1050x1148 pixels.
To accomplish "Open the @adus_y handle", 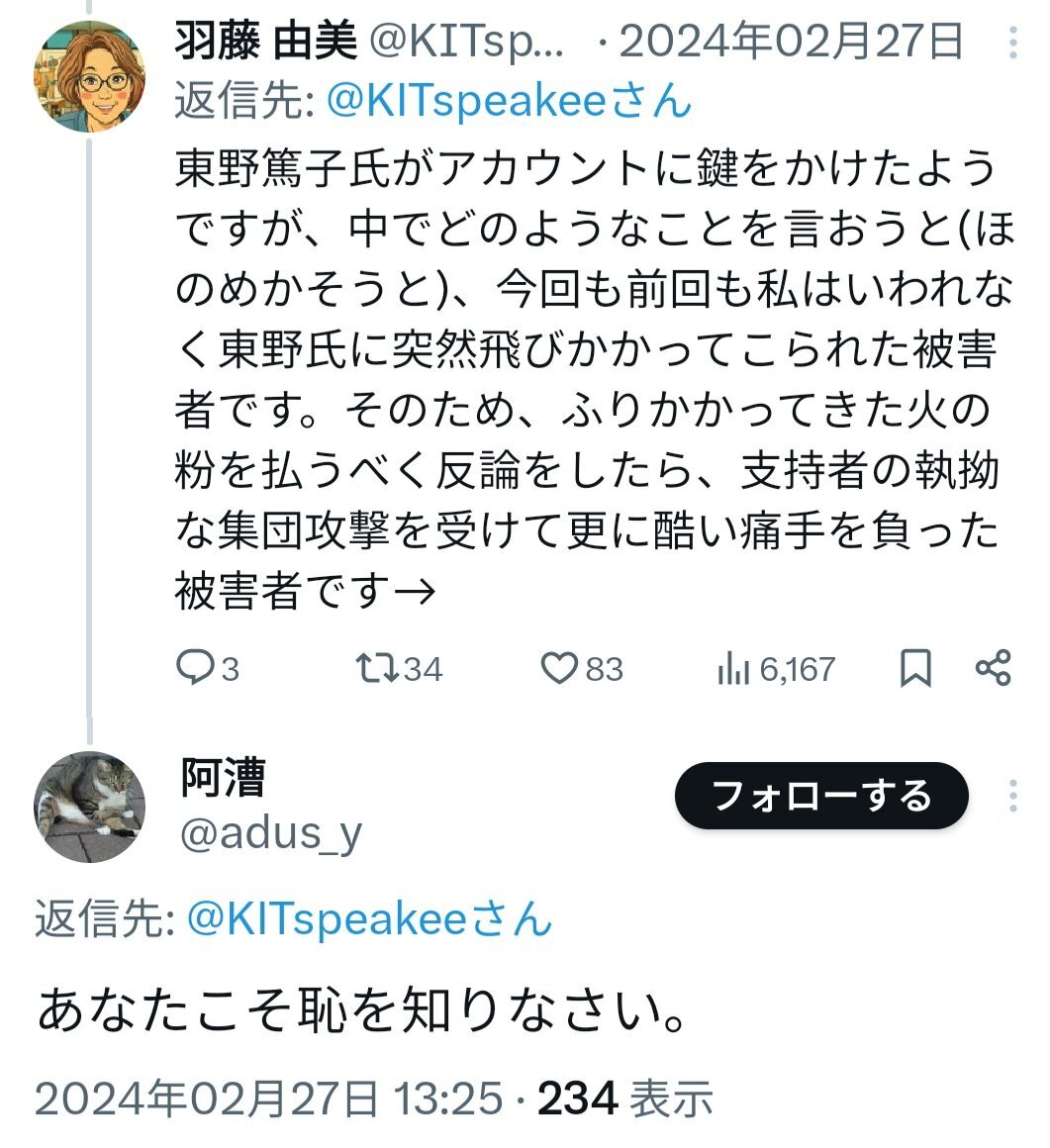I will pos(270,835).
